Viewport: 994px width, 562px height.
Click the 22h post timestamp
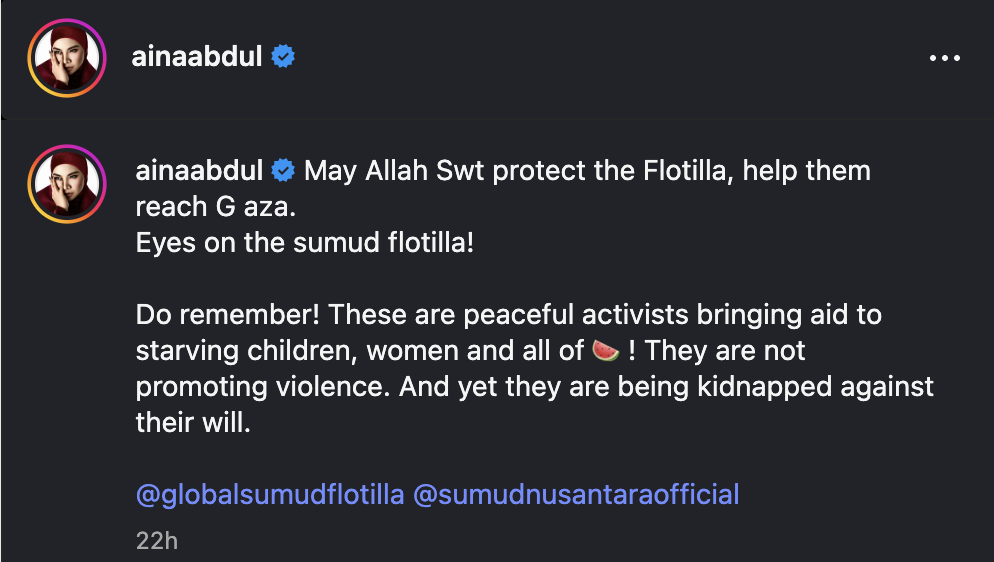pyautogui.click(x=157, y=541)
